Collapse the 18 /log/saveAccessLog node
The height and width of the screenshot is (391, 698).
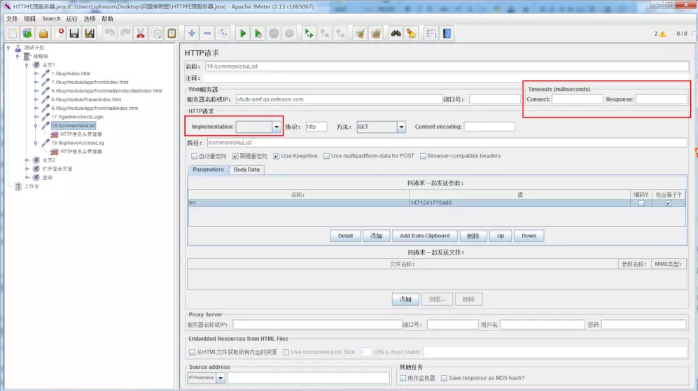point(36,143)
